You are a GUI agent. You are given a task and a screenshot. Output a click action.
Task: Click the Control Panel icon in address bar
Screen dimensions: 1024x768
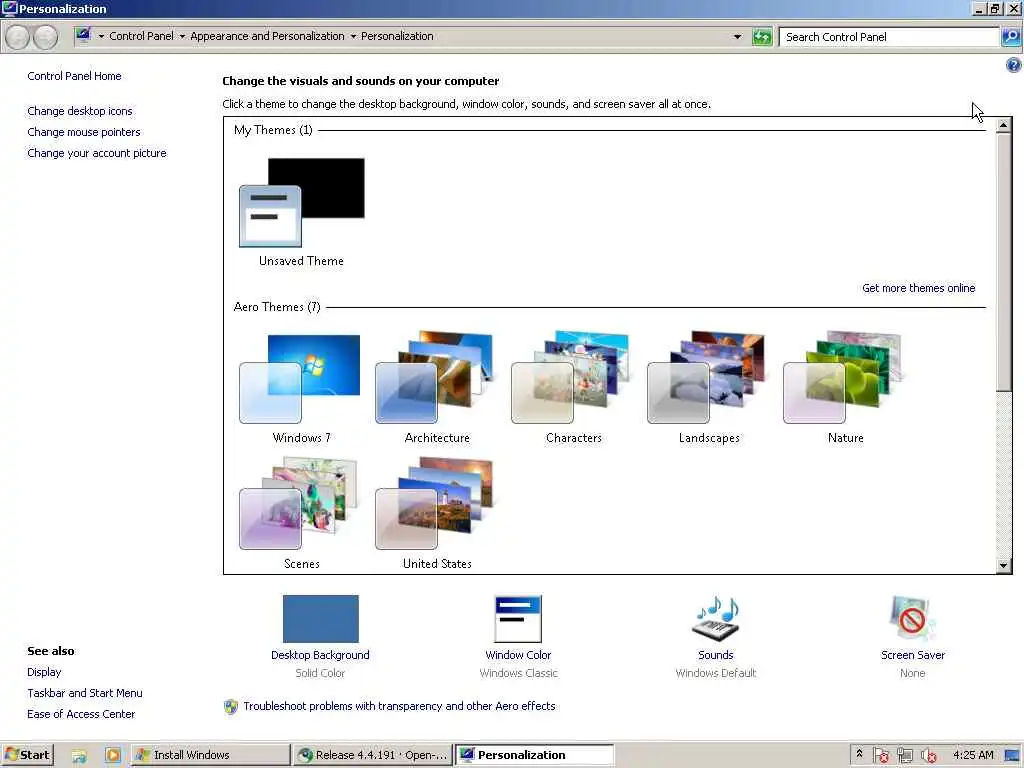tap(83, 36)
